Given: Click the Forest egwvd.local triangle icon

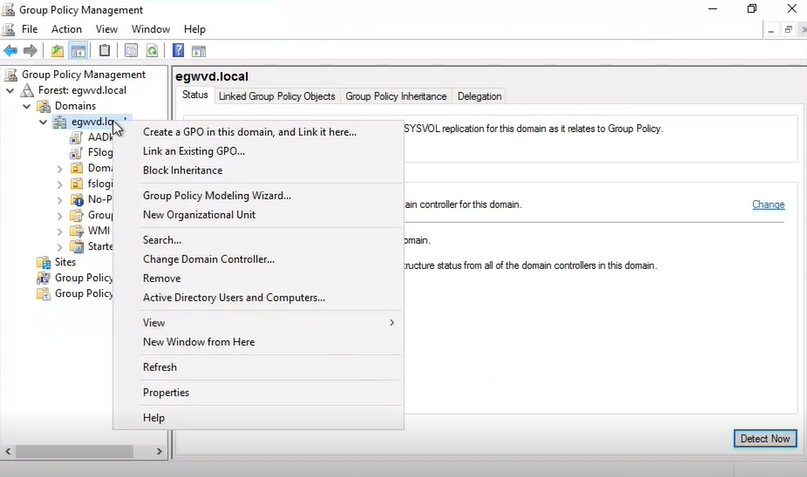Looking at the screenshot, I should (x=27, y=91).
